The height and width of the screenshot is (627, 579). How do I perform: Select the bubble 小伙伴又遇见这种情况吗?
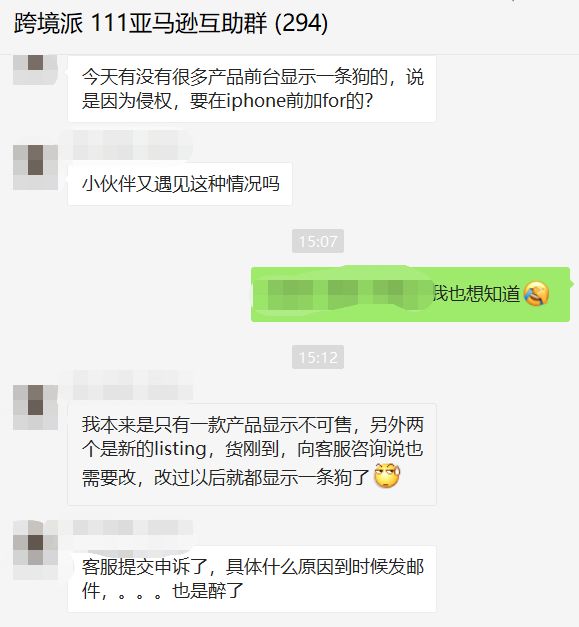tap(180, 184)
